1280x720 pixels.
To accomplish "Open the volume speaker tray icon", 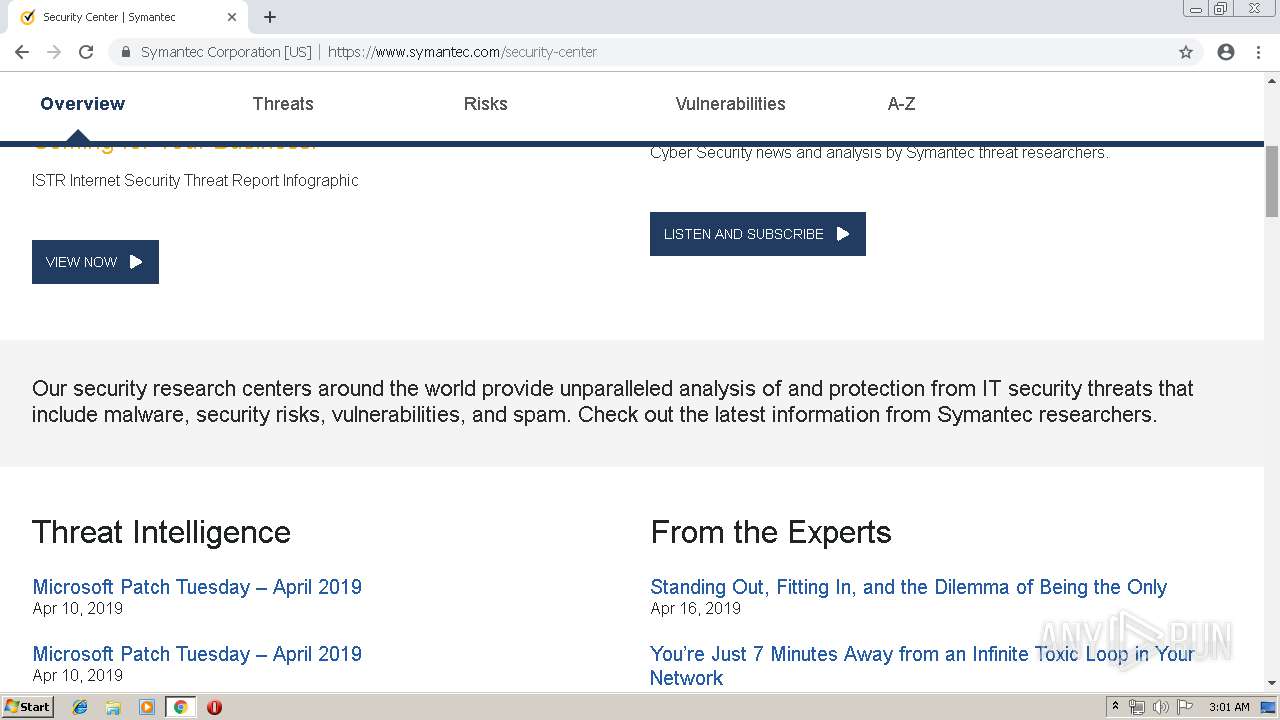I will coord(1161,707).
